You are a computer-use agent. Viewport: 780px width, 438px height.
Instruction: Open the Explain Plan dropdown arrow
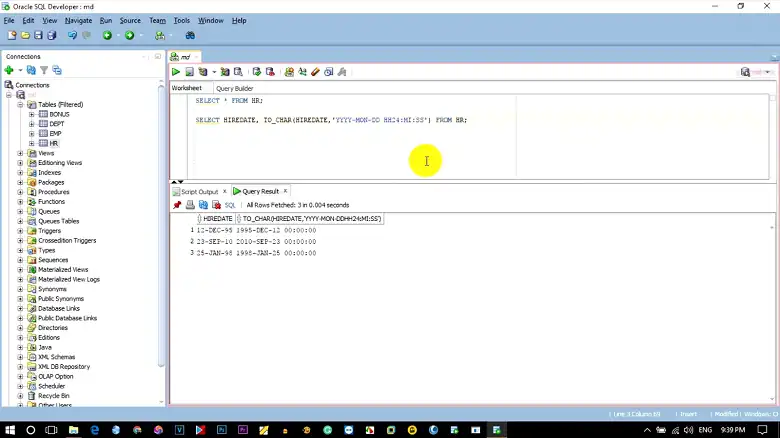[x=214, y=72]
